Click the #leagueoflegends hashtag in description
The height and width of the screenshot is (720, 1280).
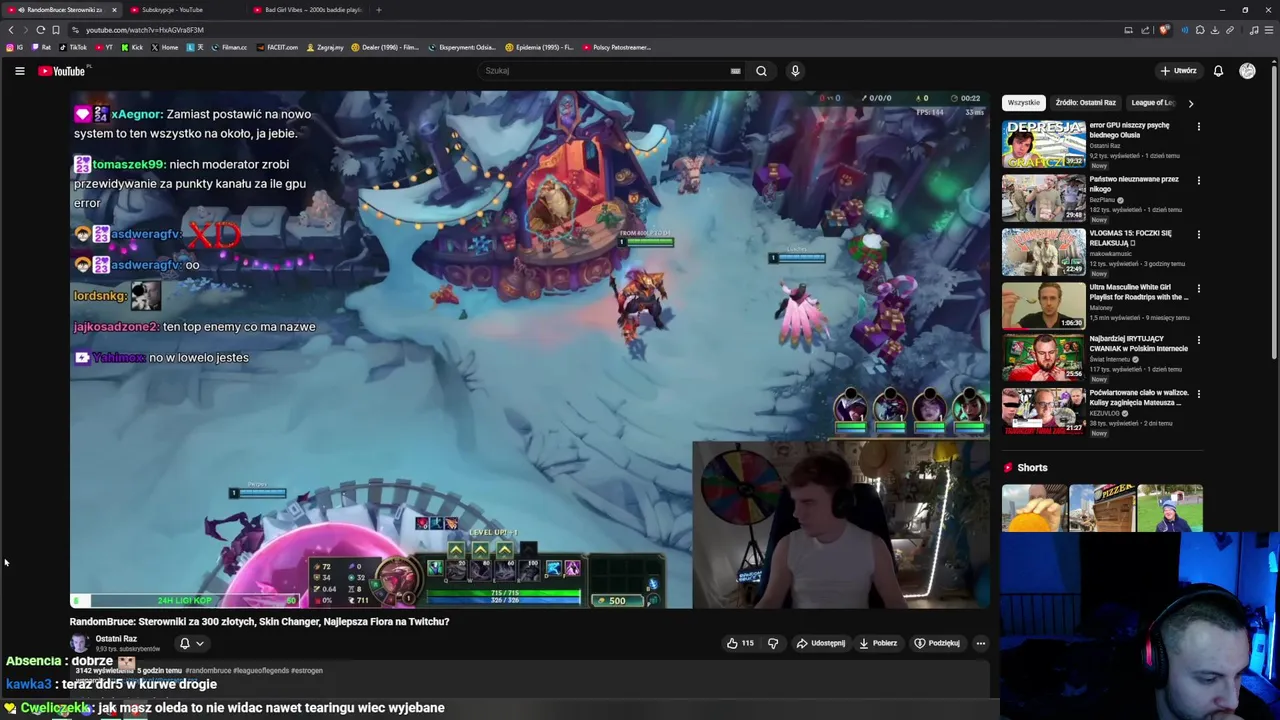tap(263, 671)
